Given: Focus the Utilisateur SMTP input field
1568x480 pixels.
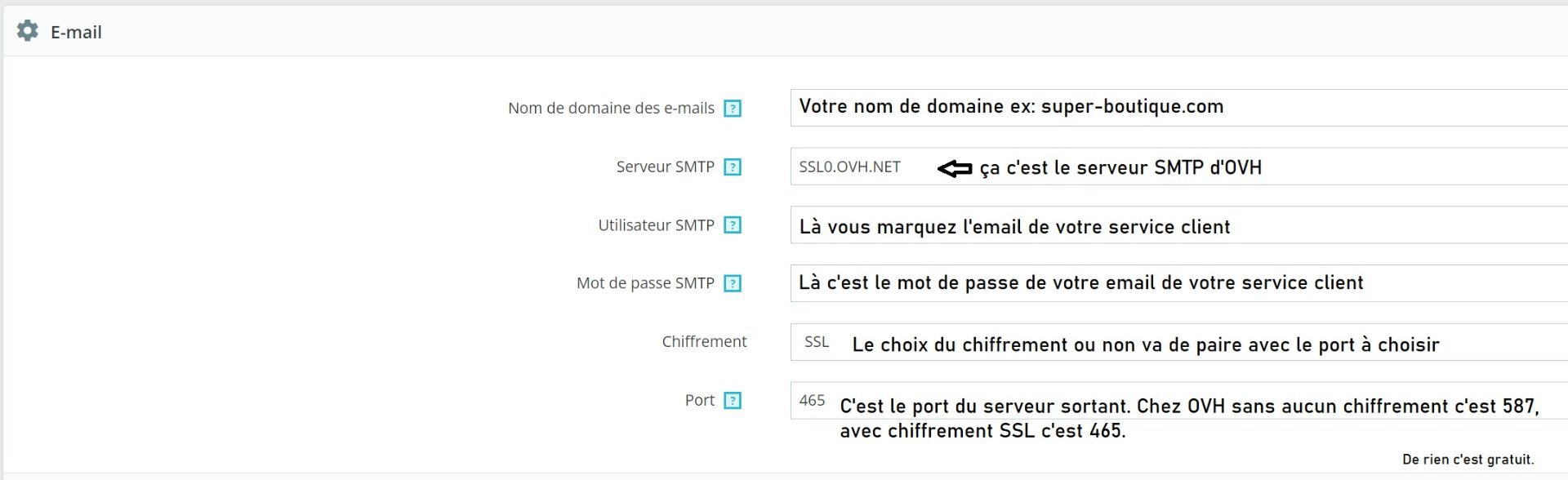Looking at the screenshot, I should pos(1178,224).
